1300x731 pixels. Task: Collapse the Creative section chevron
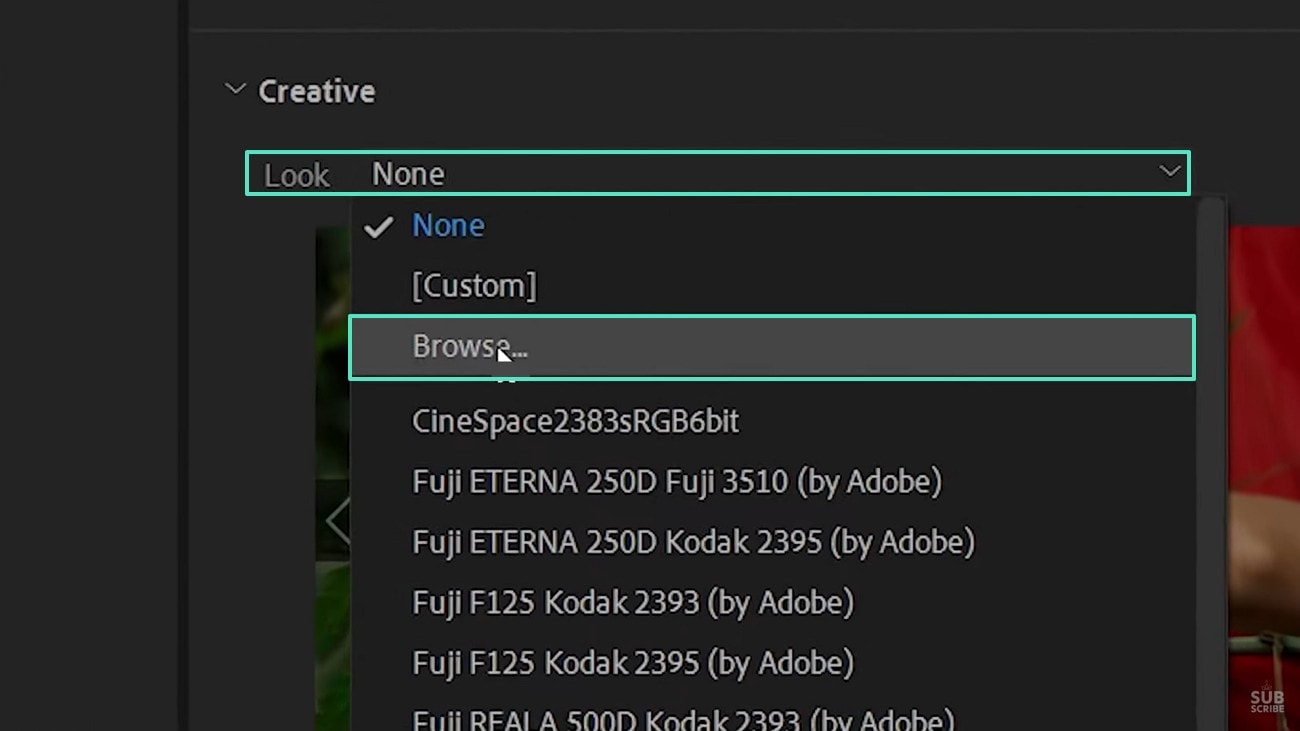point(235,90)
